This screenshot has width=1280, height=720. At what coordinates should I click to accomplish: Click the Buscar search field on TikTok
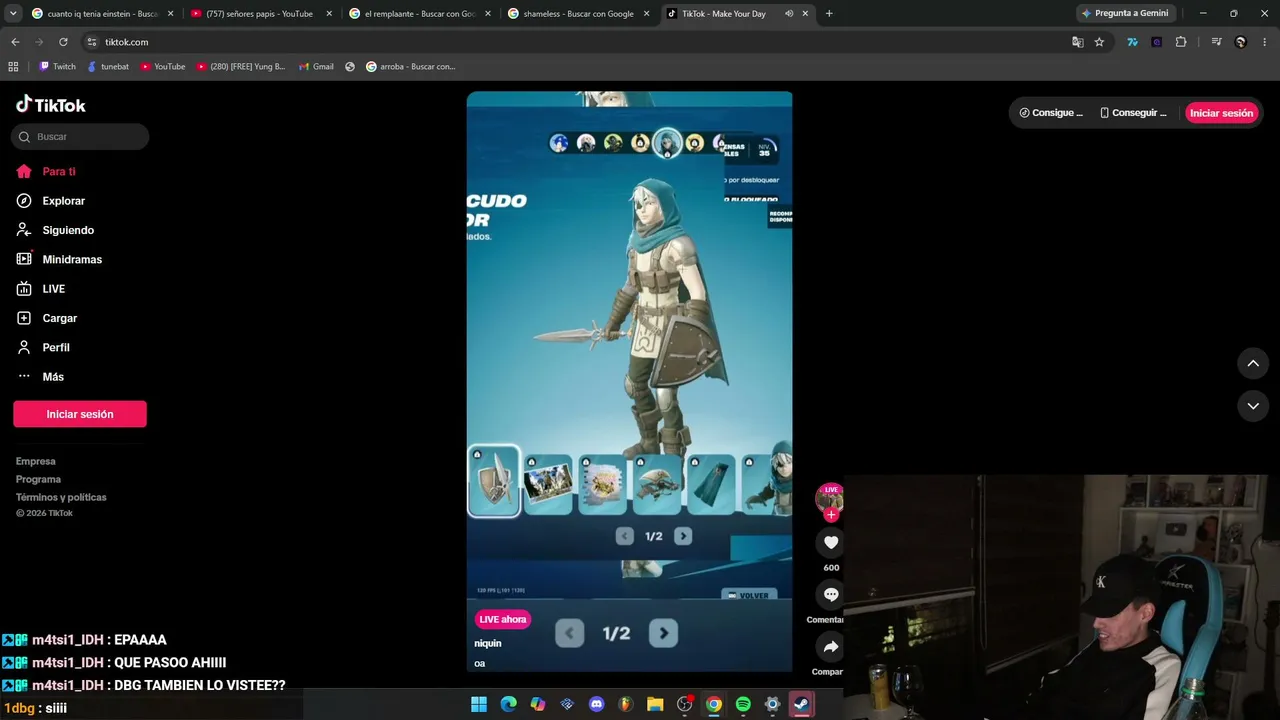point(81,137)
